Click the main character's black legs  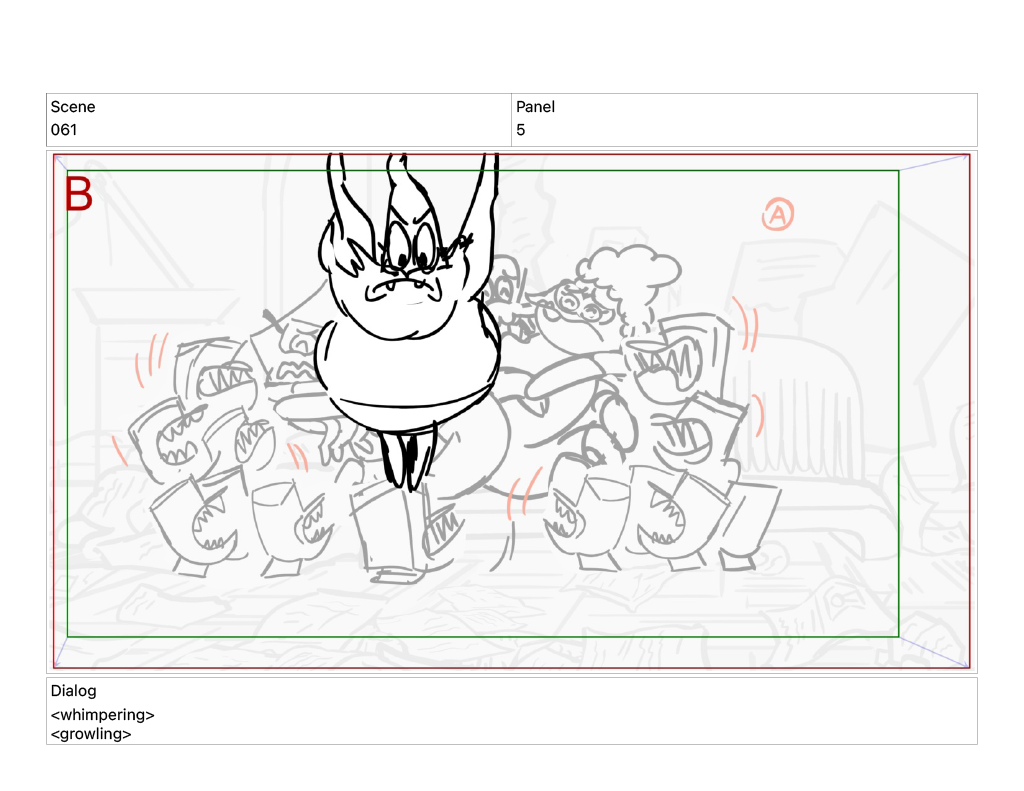[x=405, y=457]
